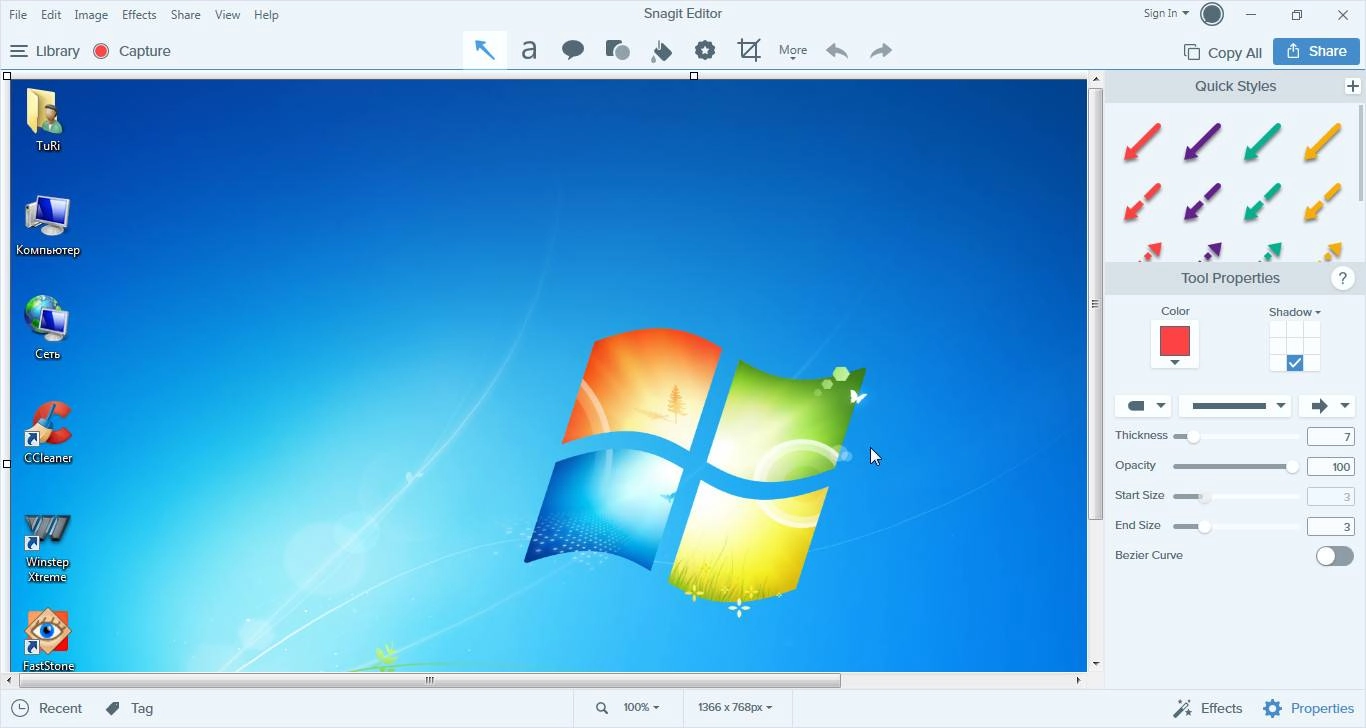Select the Callout speech bubble tool
The height and width of the screenshot is (728, 1366).
click(x=573, y=50)
